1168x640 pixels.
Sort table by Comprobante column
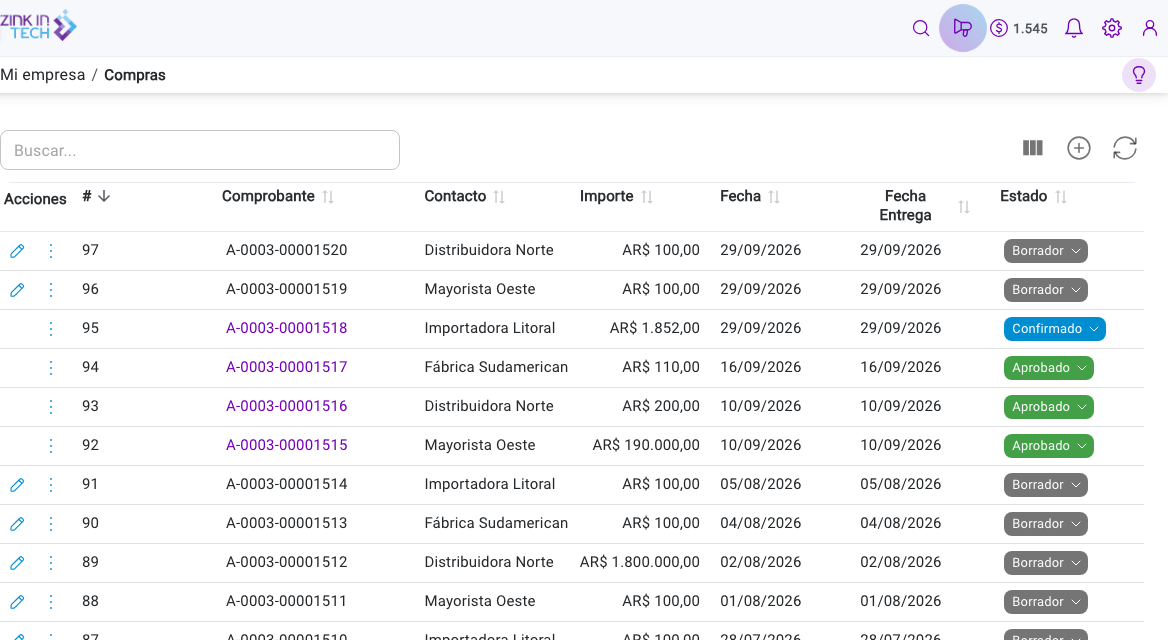(278, 197)
